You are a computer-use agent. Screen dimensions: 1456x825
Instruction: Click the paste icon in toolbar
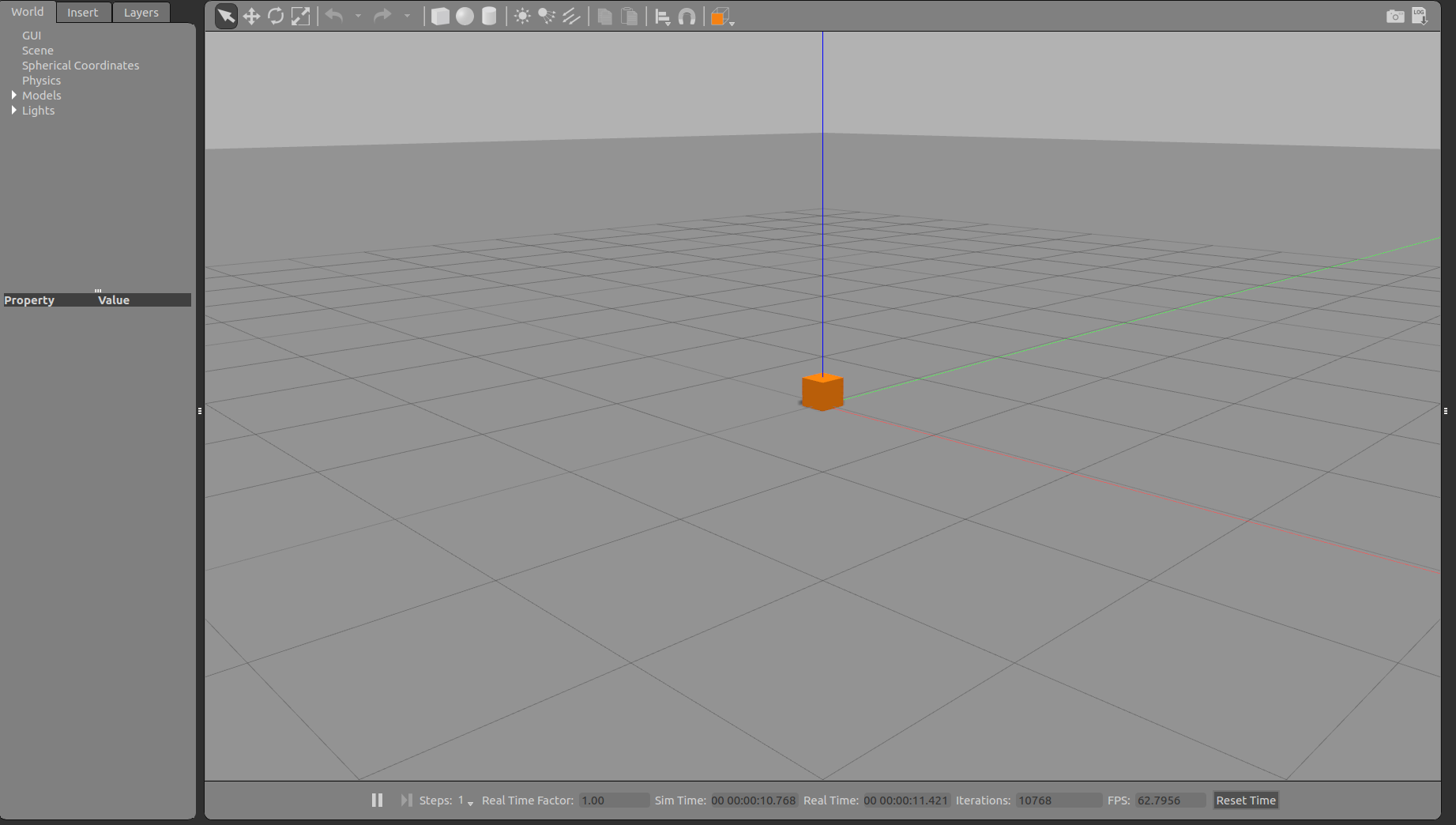coord(629,17)
